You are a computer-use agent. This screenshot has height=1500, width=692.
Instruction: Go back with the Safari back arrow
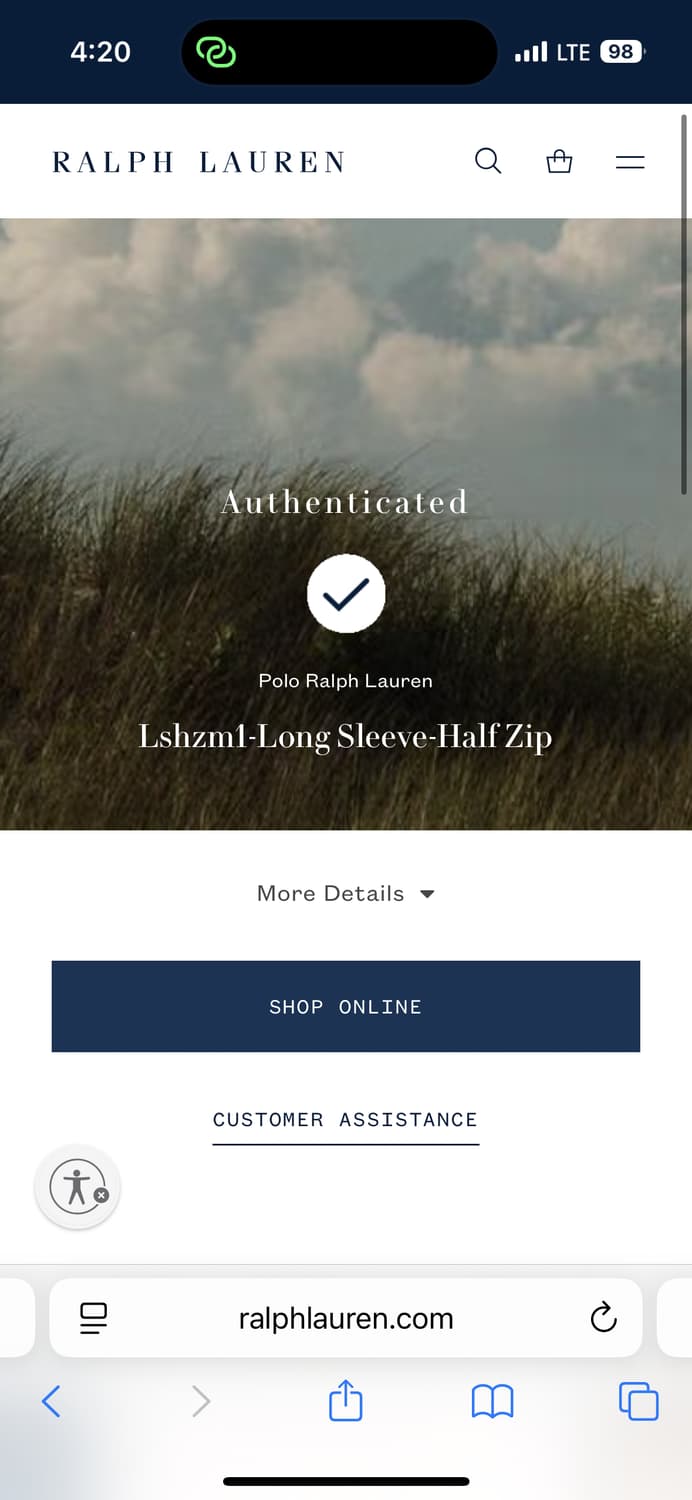(x=51, y=1401)
